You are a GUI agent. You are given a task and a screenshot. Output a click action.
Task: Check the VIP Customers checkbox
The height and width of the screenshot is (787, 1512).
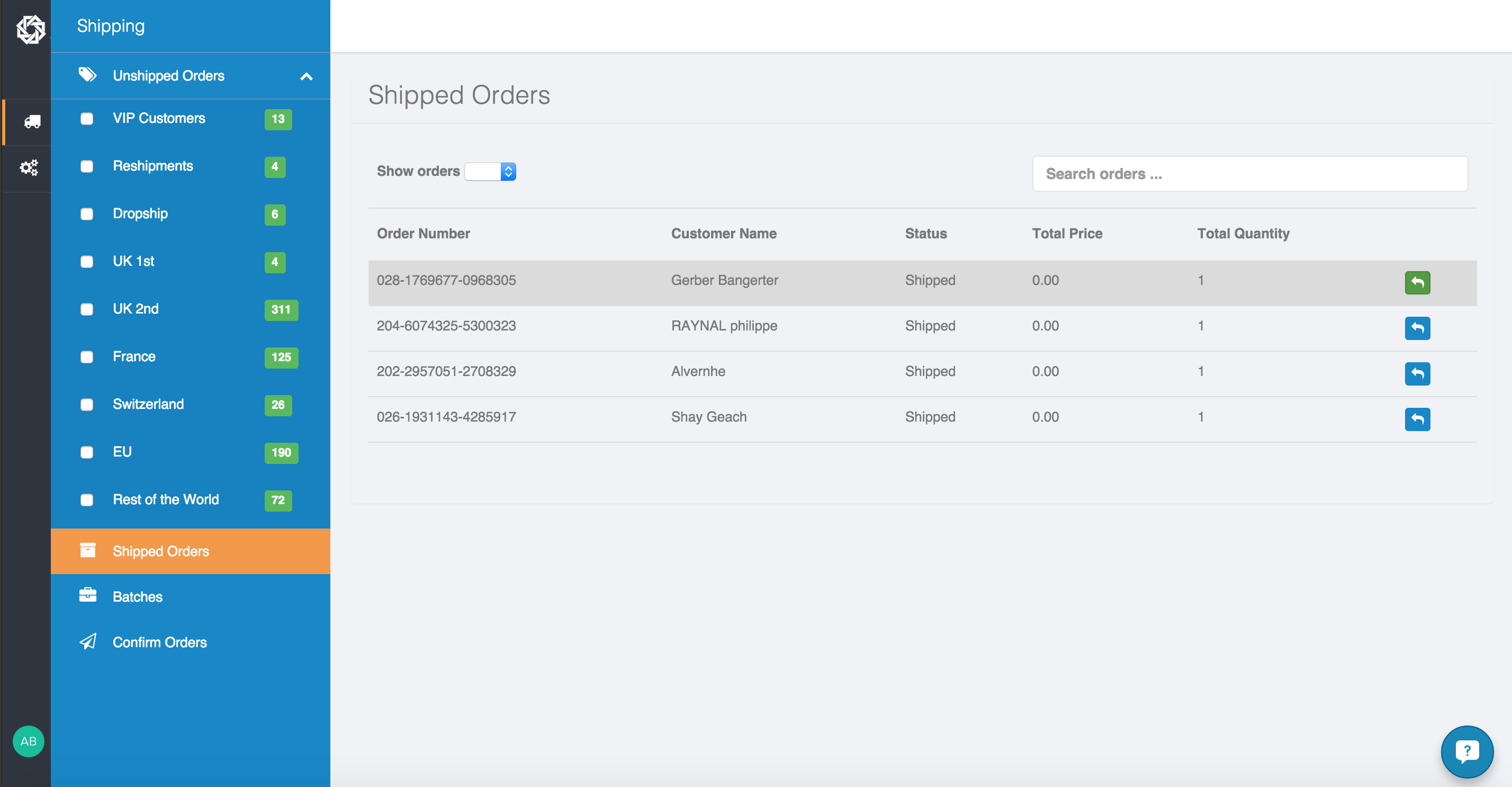87,119
